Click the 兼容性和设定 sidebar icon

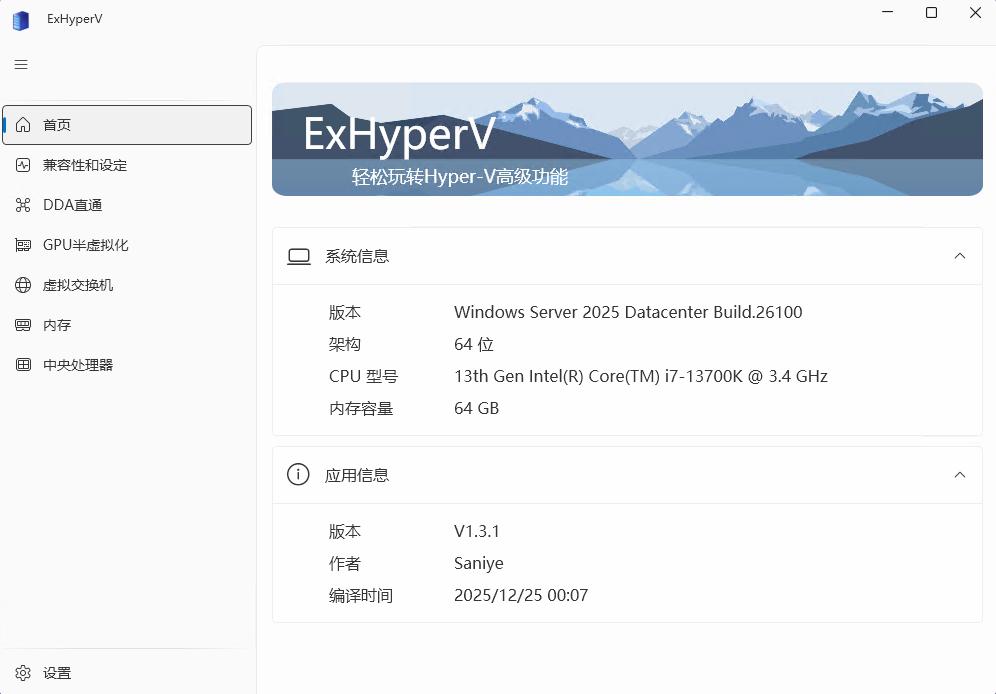(23, 165)
